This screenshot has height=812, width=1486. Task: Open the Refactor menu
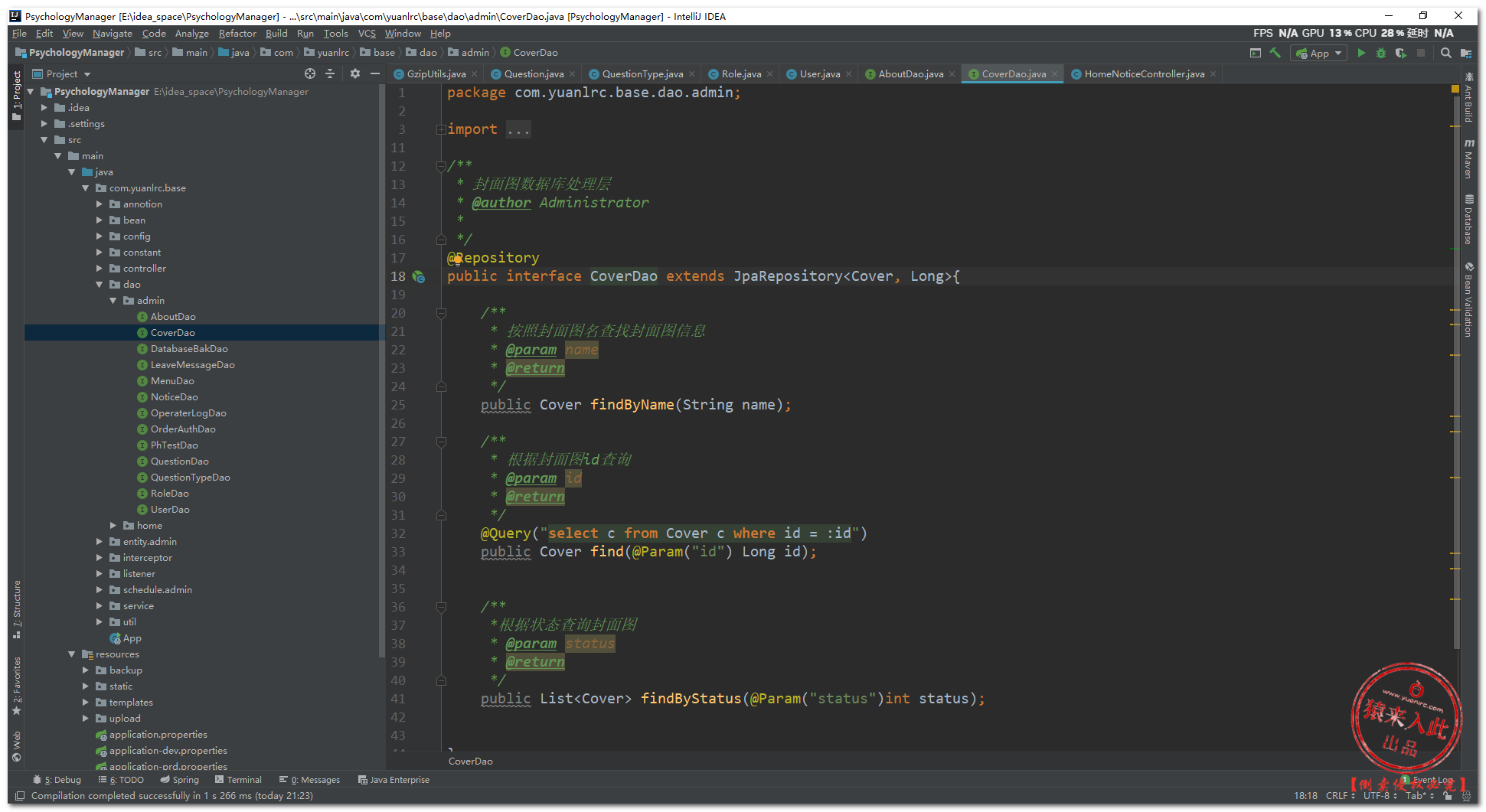click(237, 34)
